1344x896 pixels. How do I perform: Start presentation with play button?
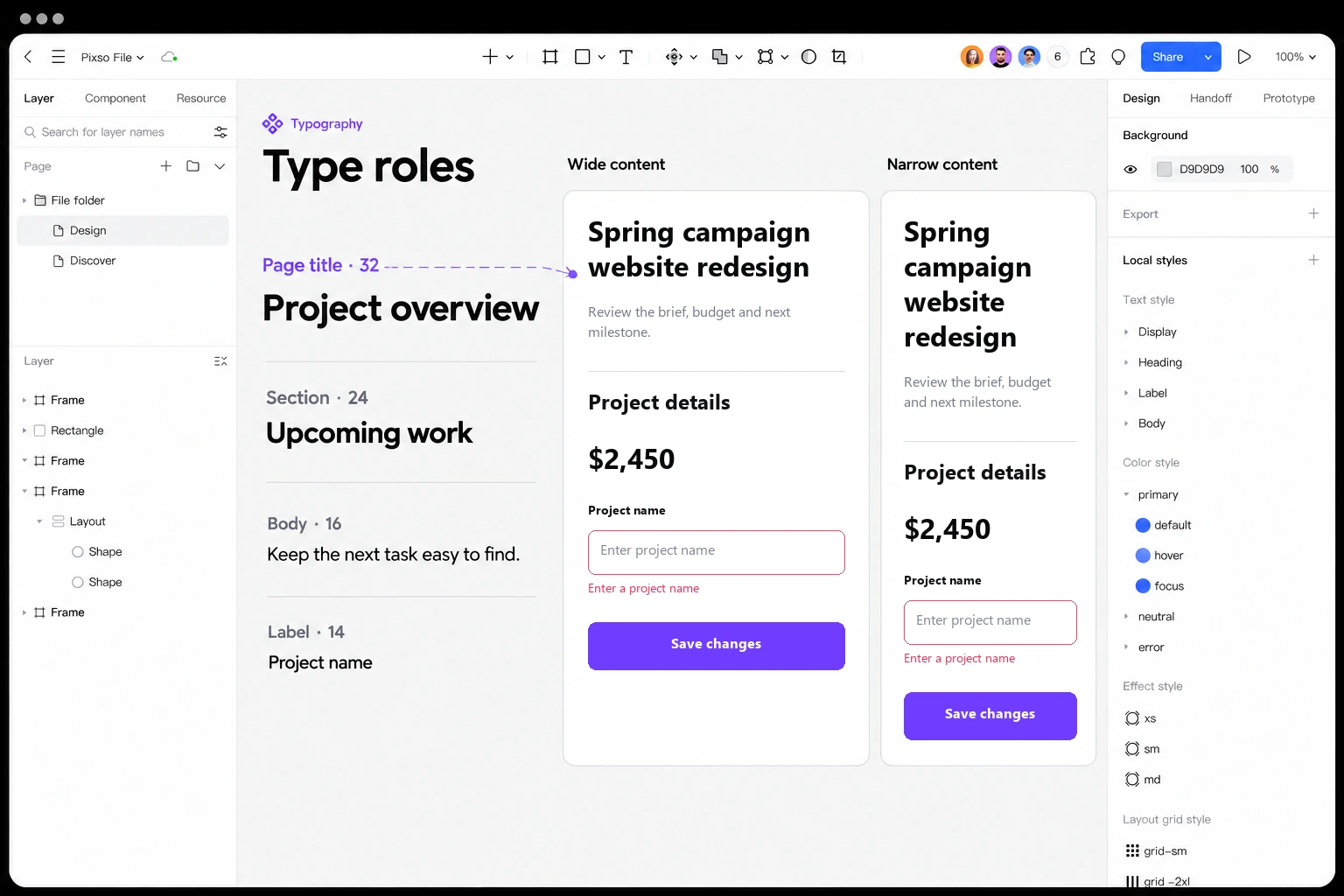pos(1244,57)
